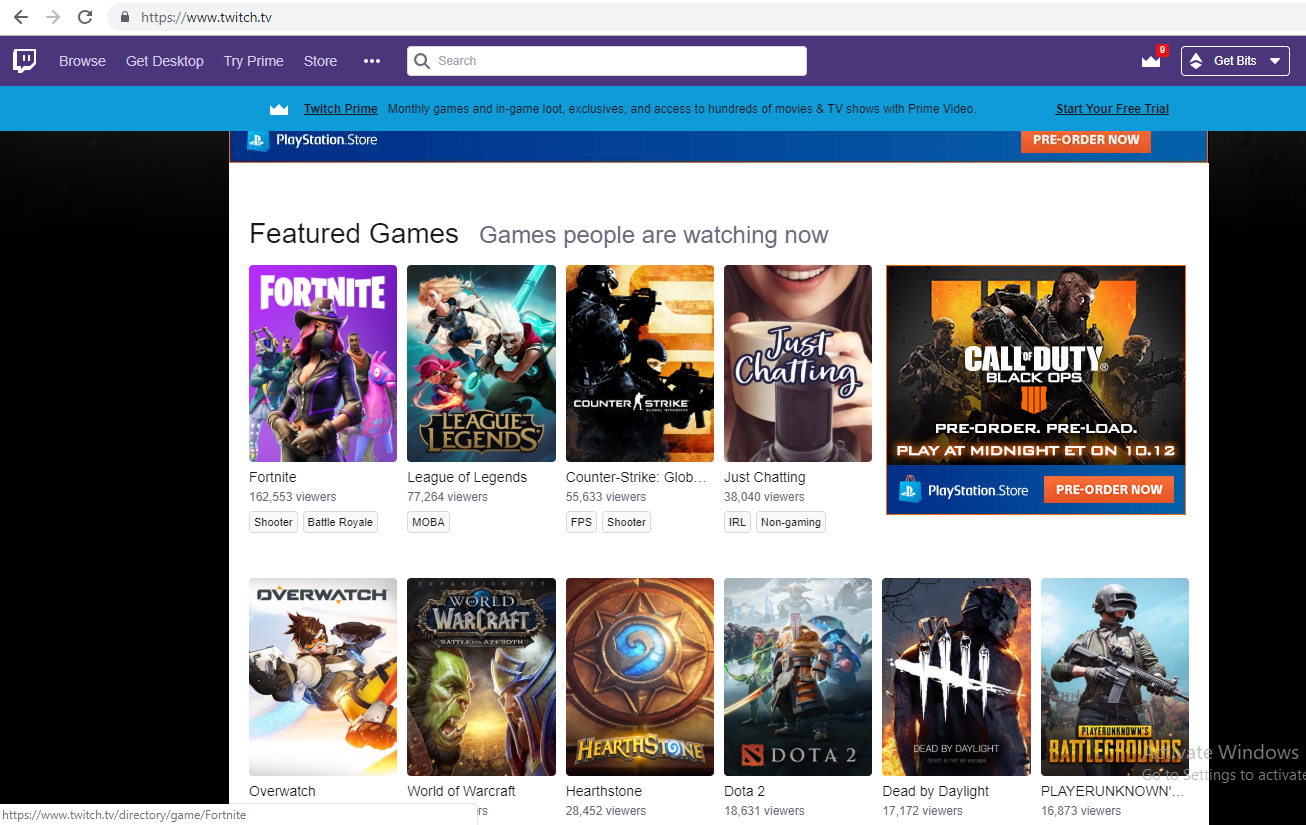Click the crown icon in Prime banner

tap(279, 109)
